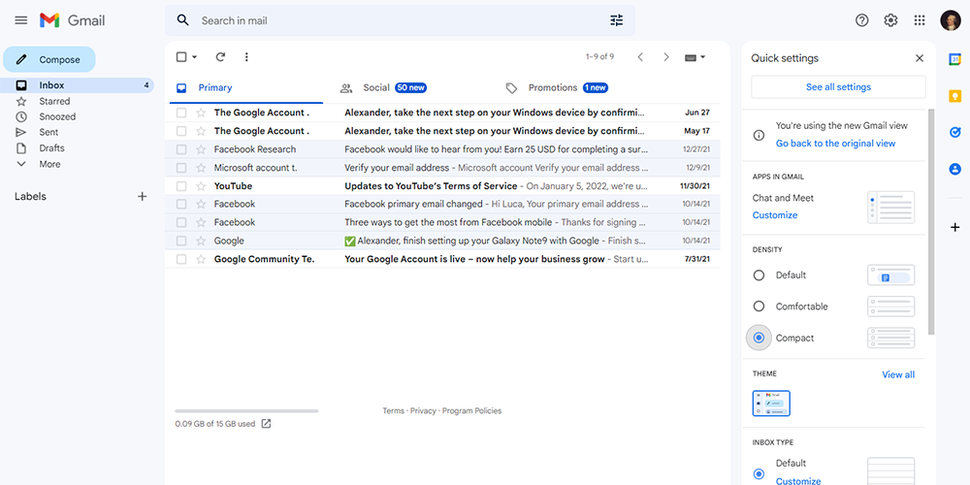Open Three ways to get the most email

[x=442, y=222]
